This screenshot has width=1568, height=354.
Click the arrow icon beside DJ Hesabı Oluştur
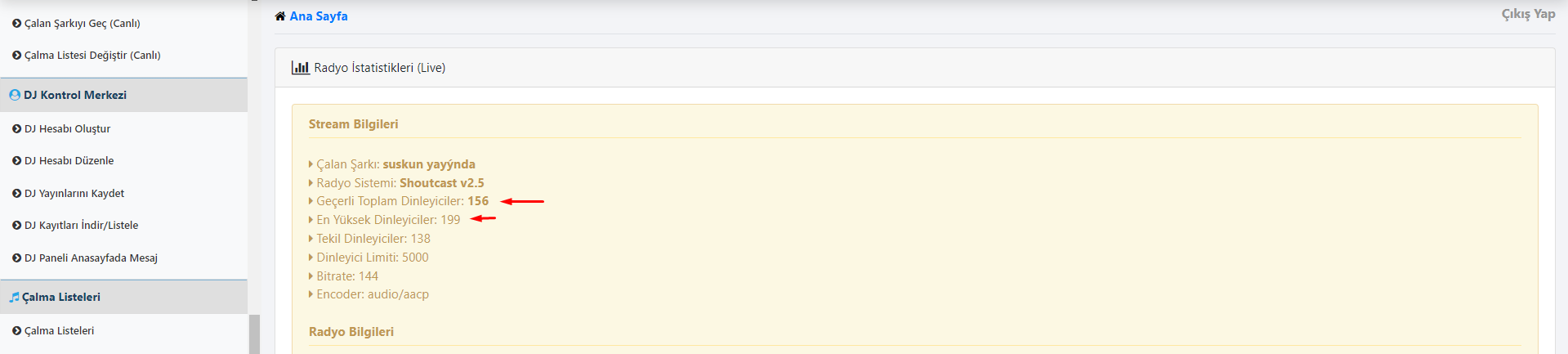point(17,129)
